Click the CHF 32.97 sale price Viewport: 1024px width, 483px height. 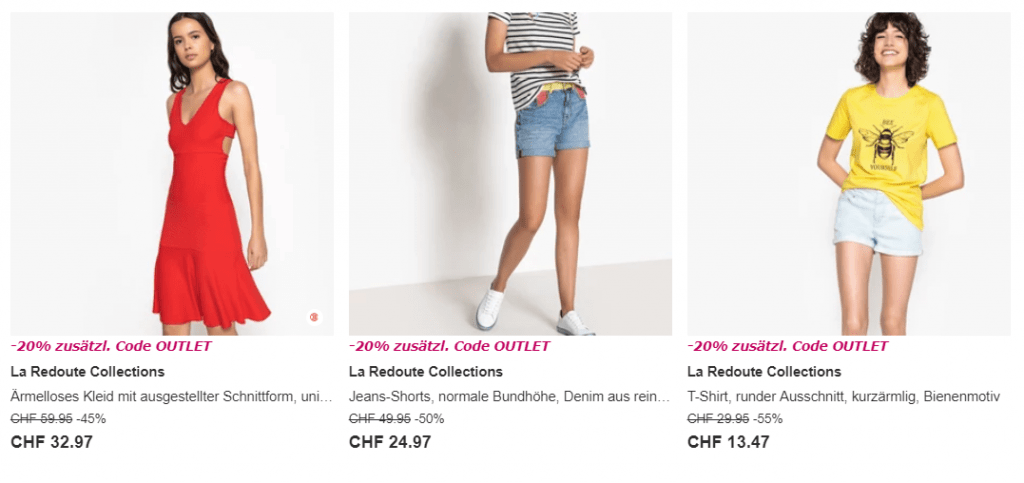coord(51,442)
